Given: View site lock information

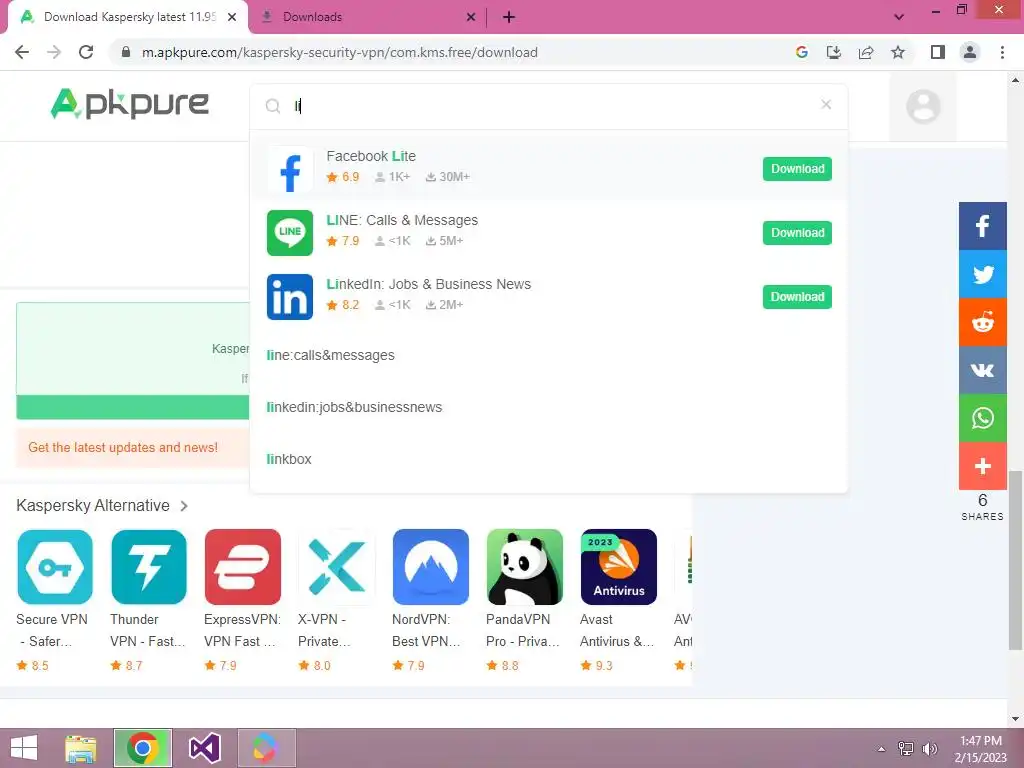Looking at the screenshot, I should 126,52.
